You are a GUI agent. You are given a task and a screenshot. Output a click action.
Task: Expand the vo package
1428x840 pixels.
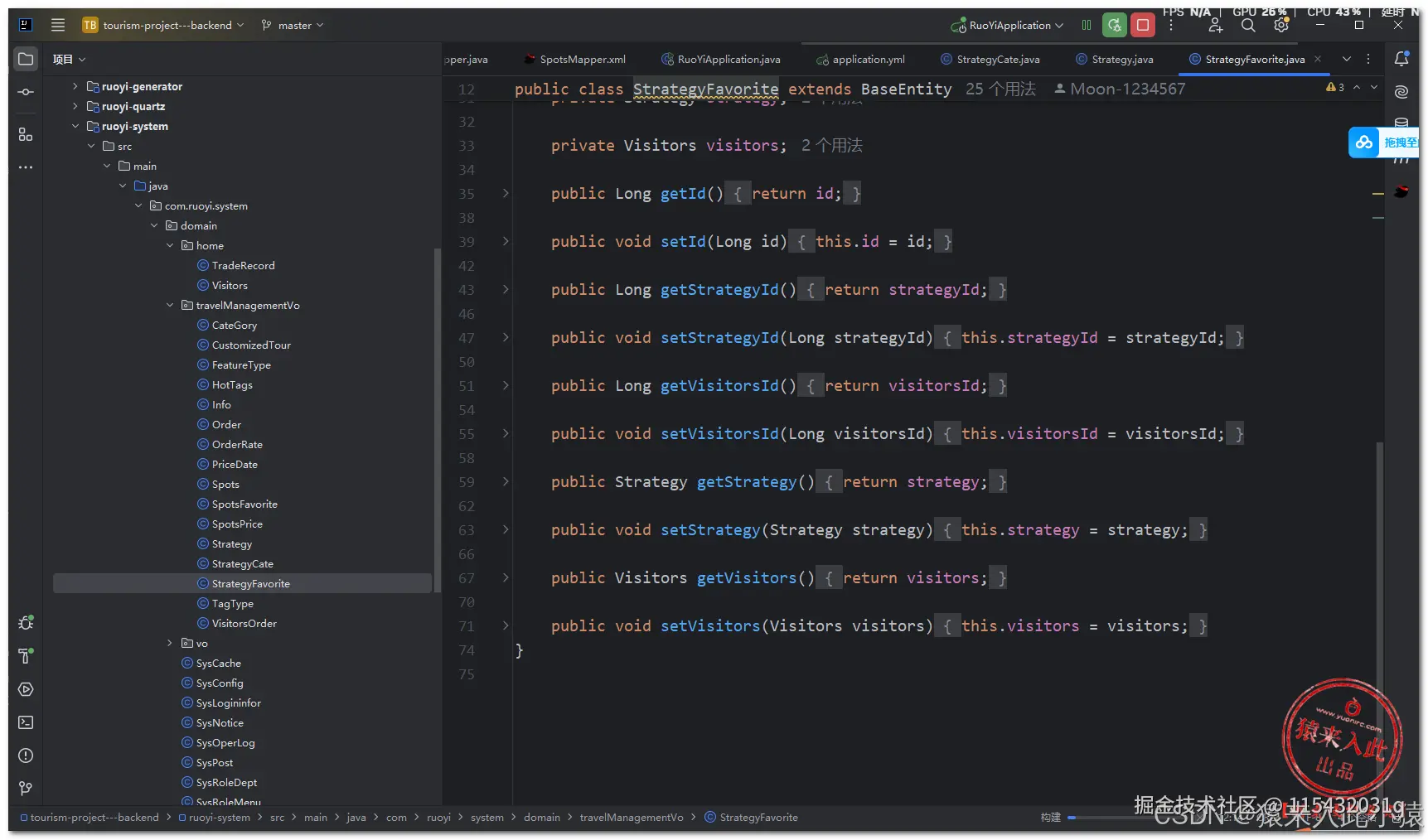pyautogui.click(x=170, y=643)
